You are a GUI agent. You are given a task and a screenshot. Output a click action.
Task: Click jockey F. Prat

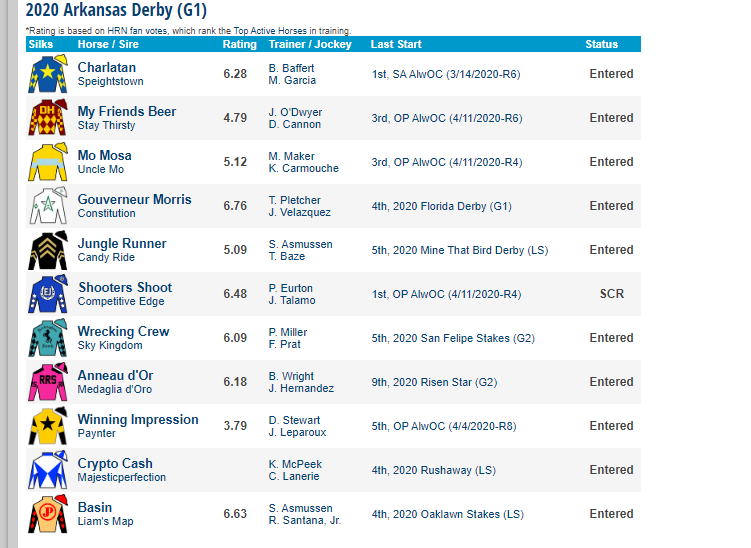(x=284, y=344)
